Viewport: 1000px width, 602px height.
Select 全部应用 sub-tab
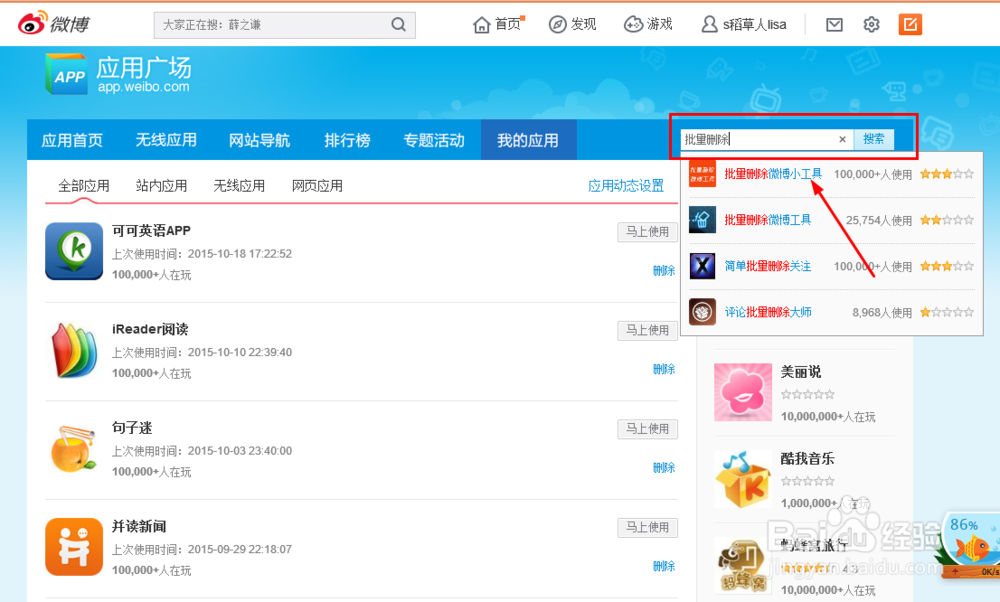(x=84, y=186)
